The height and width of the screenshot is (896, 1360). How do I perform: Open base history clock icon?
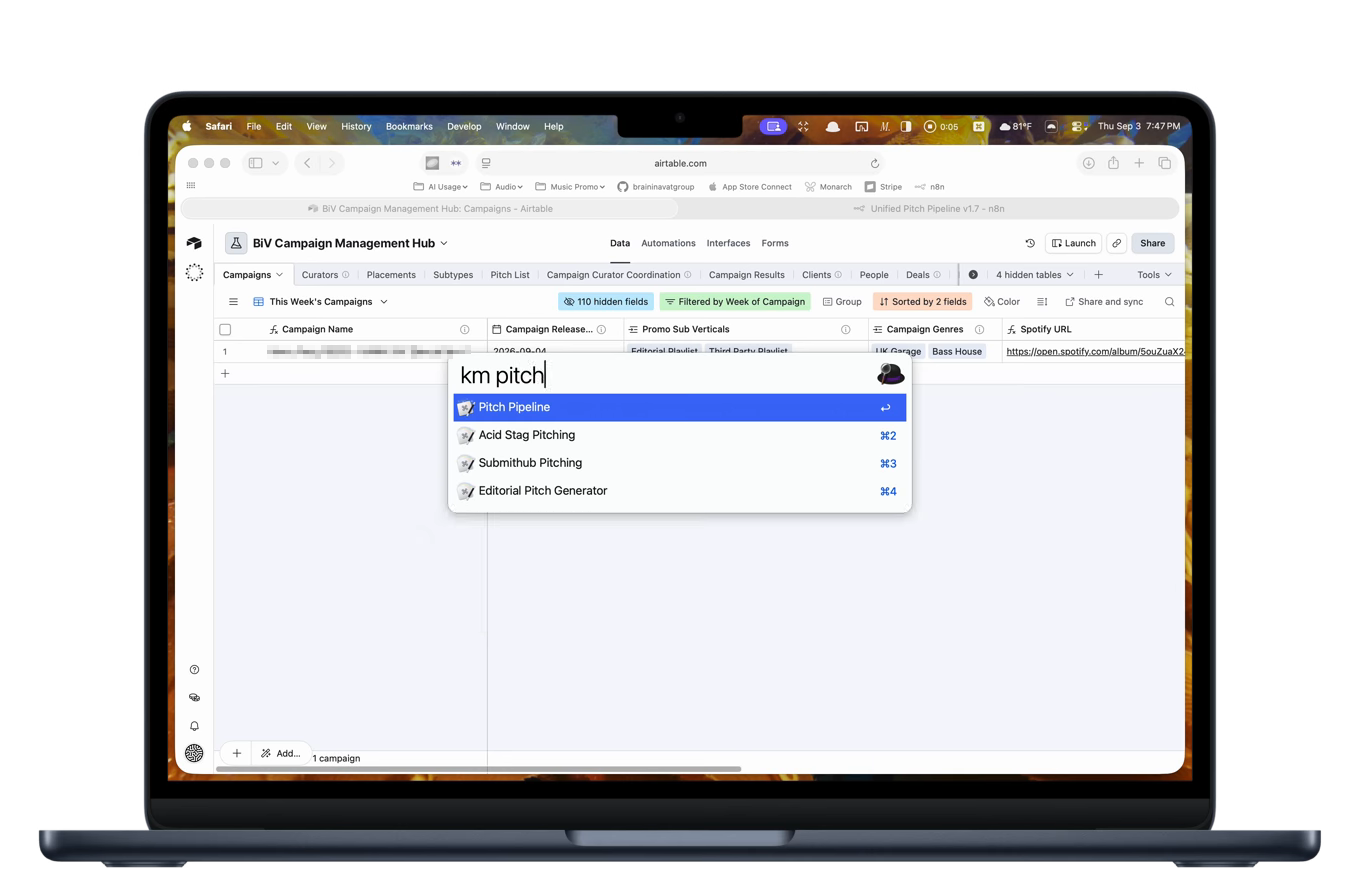click(1030, 243)
